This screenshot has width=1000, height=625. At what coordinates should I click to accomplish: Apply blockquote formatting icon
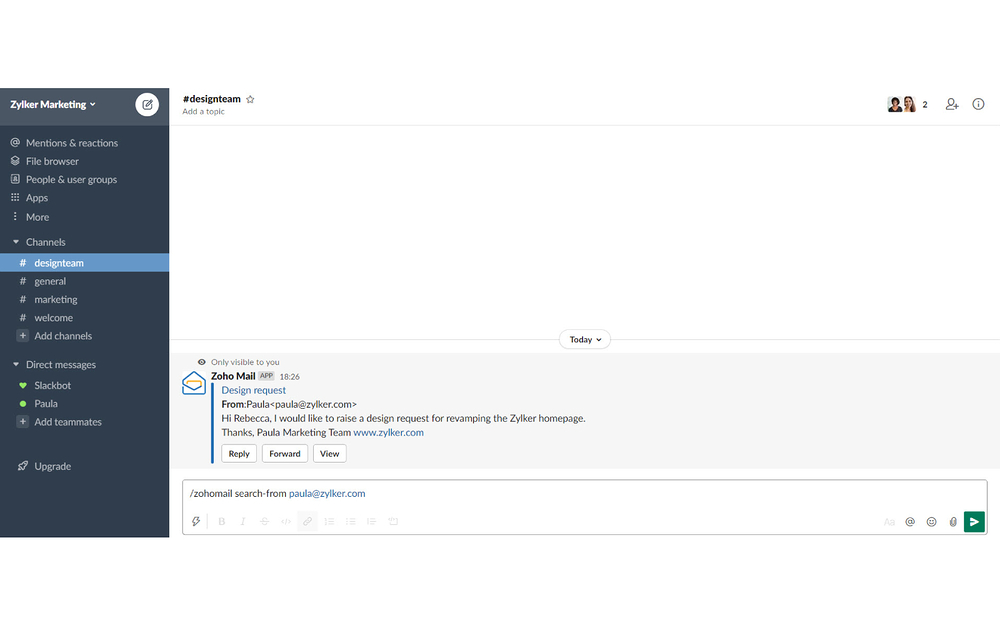[371, 522]
